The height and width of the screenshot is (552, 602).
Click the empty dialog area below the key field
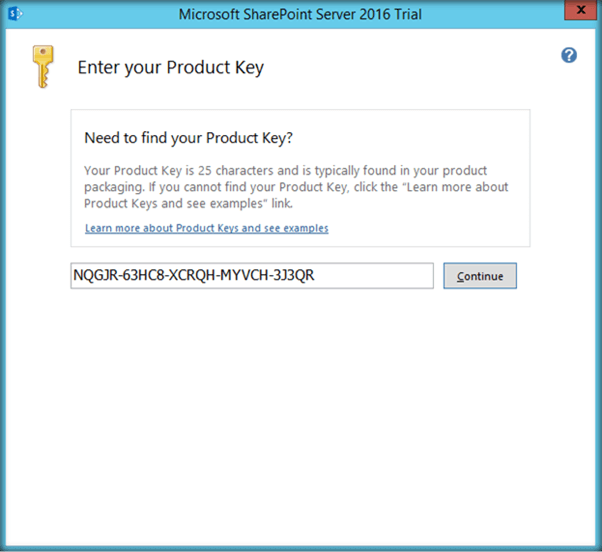pos(300,420)
